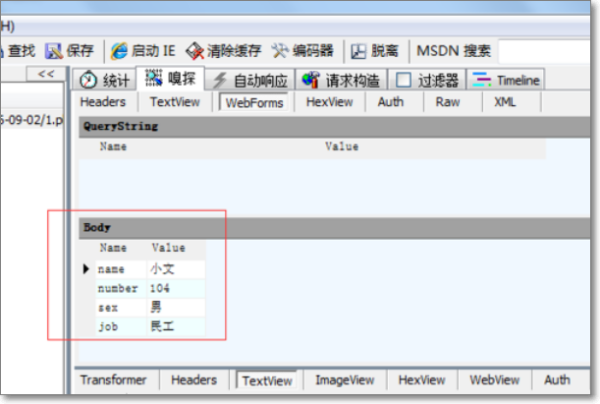
Task: Click the MSDN 搜索 search input box
Action: point(544,51)
